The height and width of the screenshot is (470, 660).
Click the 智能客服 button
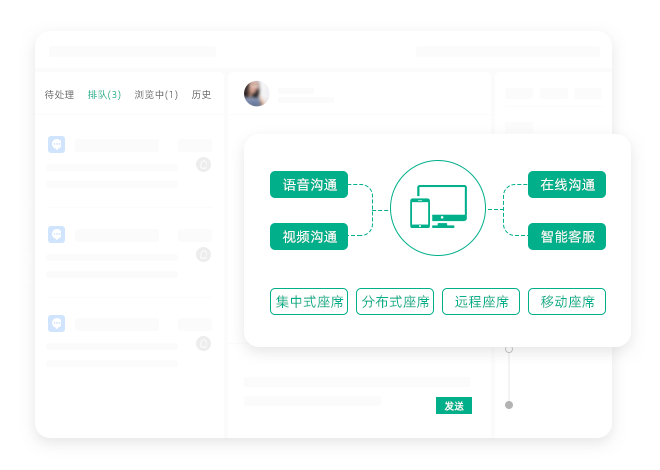click(567, 237)
